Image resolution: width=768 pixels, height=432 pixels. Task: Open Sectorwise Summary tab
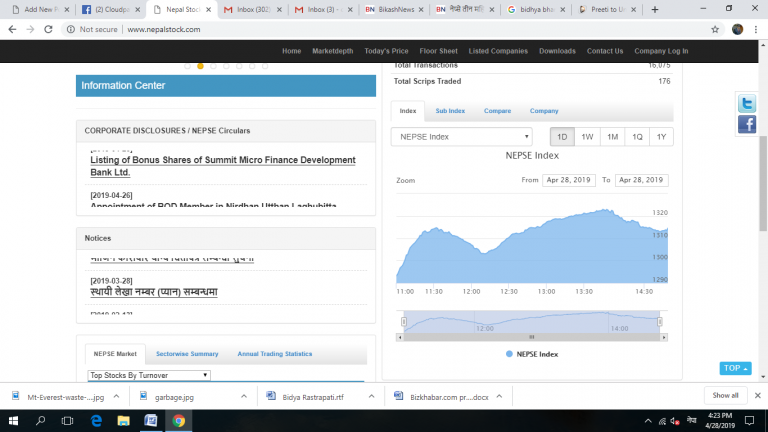(x=187, y=354)
